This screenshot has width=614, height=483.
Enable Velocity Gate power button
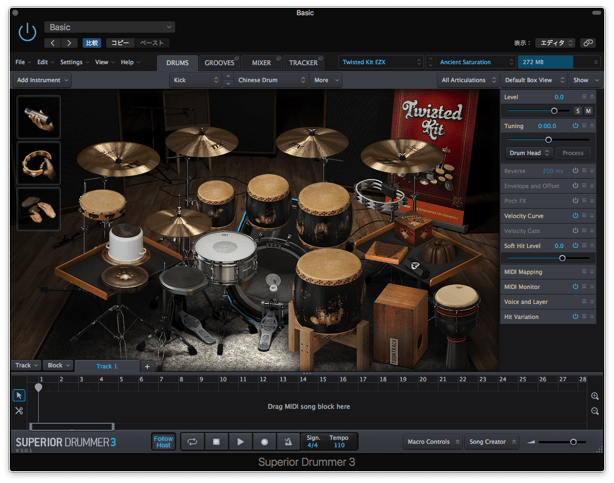click(575, 231)
